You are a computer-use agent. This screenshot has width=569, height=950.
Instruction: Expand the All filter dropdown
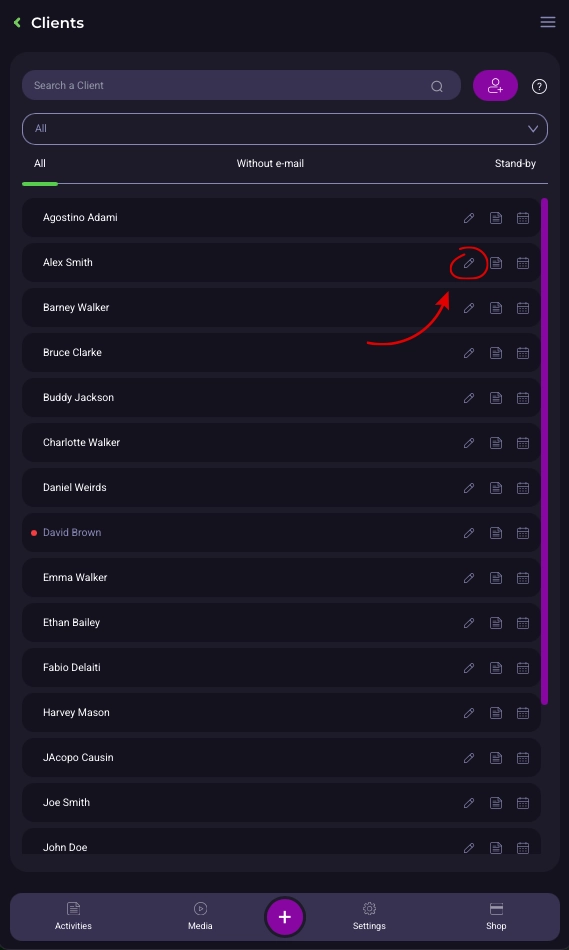285,128
